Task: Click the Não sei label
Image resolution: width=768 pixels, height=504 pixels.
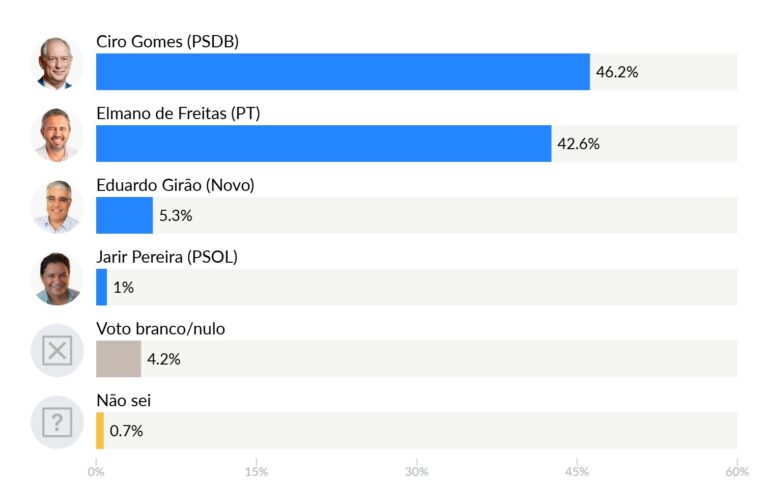Action: (123, 400)
